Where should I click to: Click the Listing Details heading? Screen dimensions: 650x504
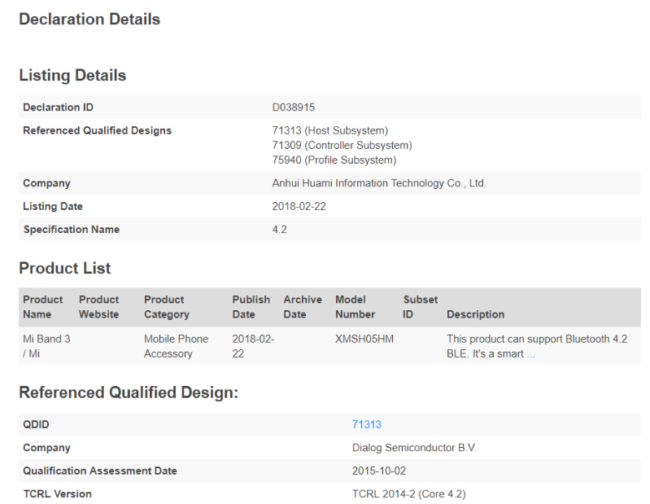pos(73,75)
